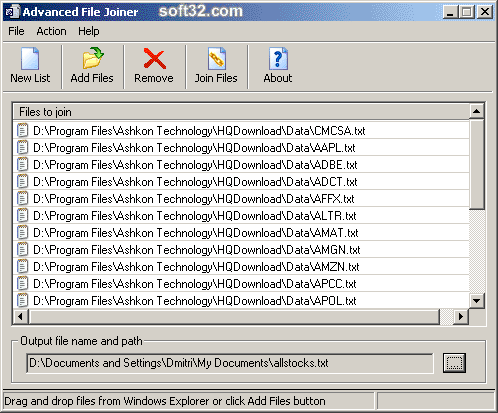Minimize the Advanced File Joiner window

point(451,12)
